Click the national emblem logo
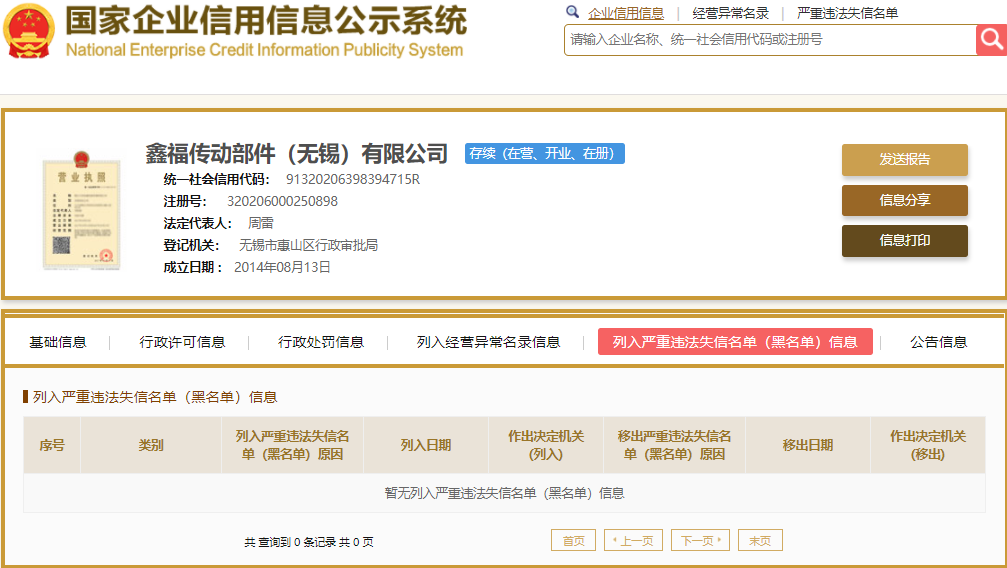The height and width of the screenshot is (568, 1007). tap(29, 31)
